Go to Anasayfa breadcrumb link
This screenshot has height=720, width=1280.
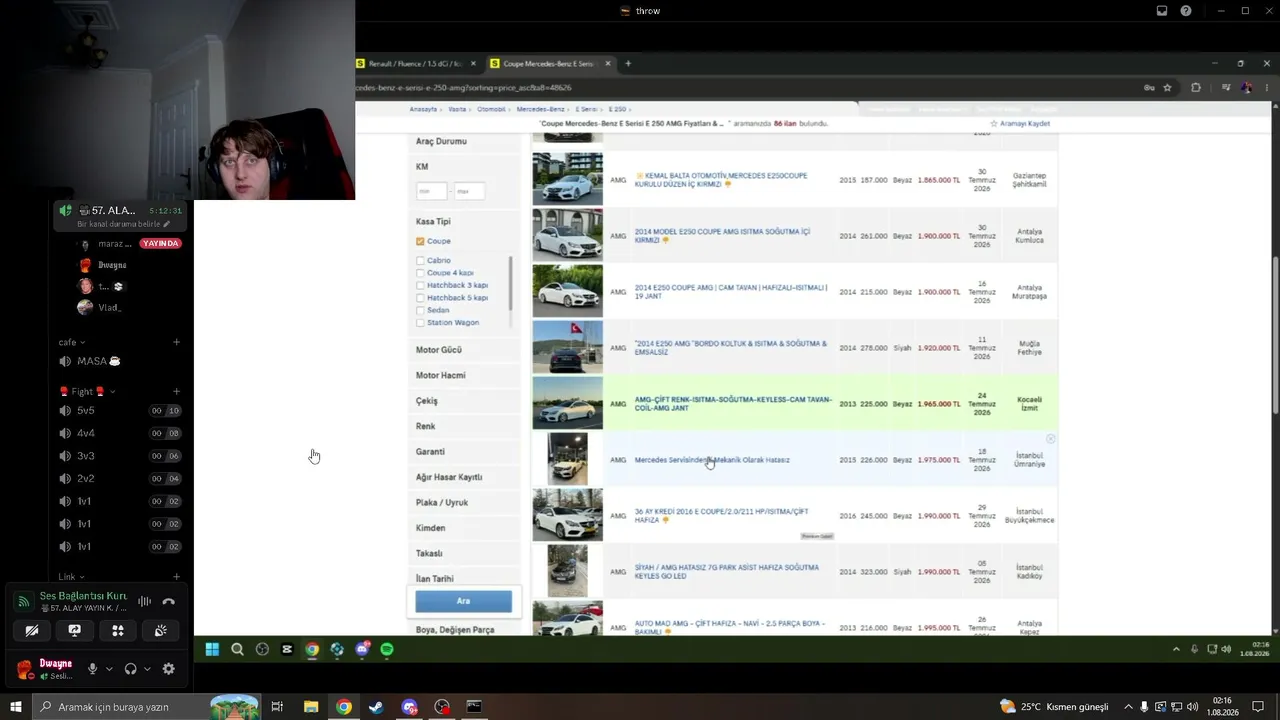pos(423,109)
